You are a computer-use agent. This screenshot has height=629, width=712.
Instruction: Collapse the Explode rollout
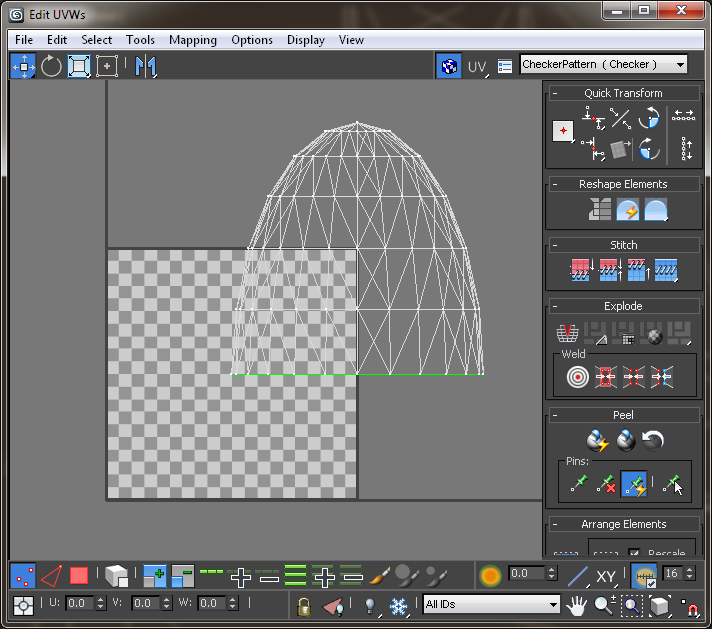[555, 306]
